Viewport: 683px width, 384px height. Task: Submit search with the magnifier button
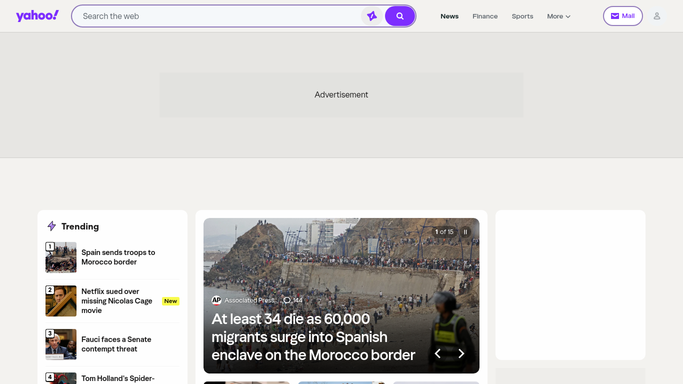399,16
